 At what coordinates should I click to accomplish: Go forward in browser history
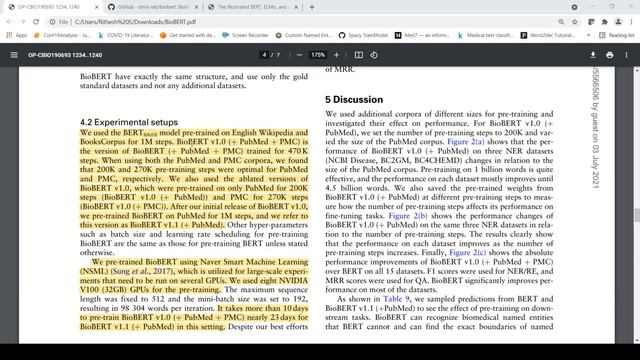click(x=22, y=22)
